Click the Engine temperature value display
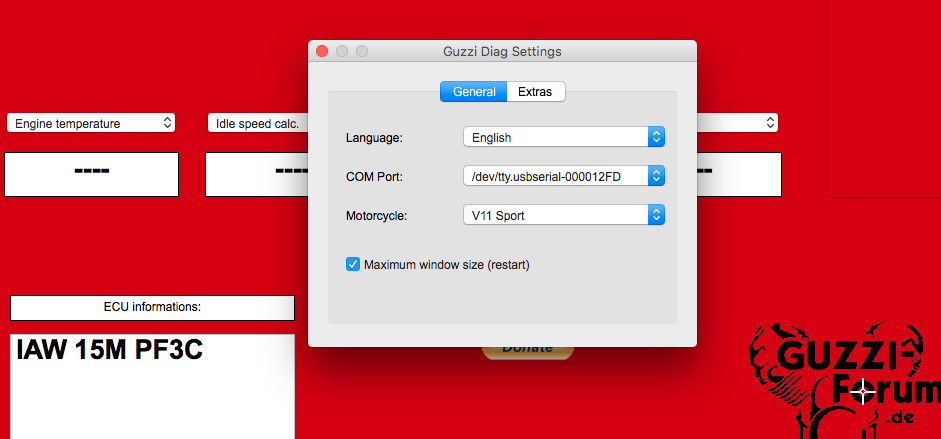This screenshot has width=941, height=439. [91, 175]
